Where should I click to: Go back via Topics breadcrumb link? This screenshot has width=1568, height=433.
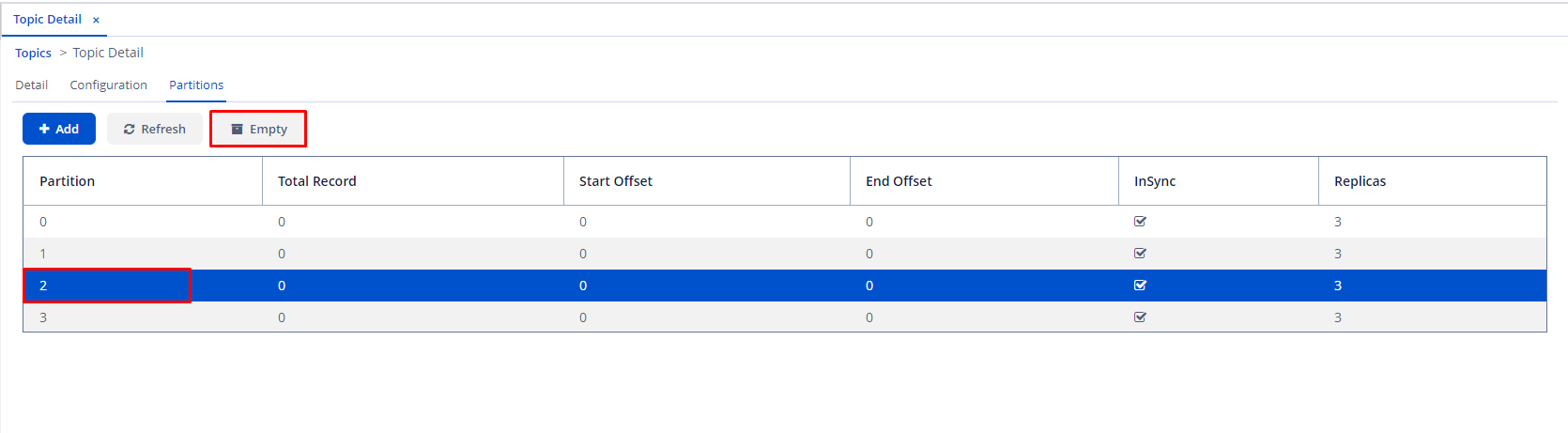(x=33, y=54)
